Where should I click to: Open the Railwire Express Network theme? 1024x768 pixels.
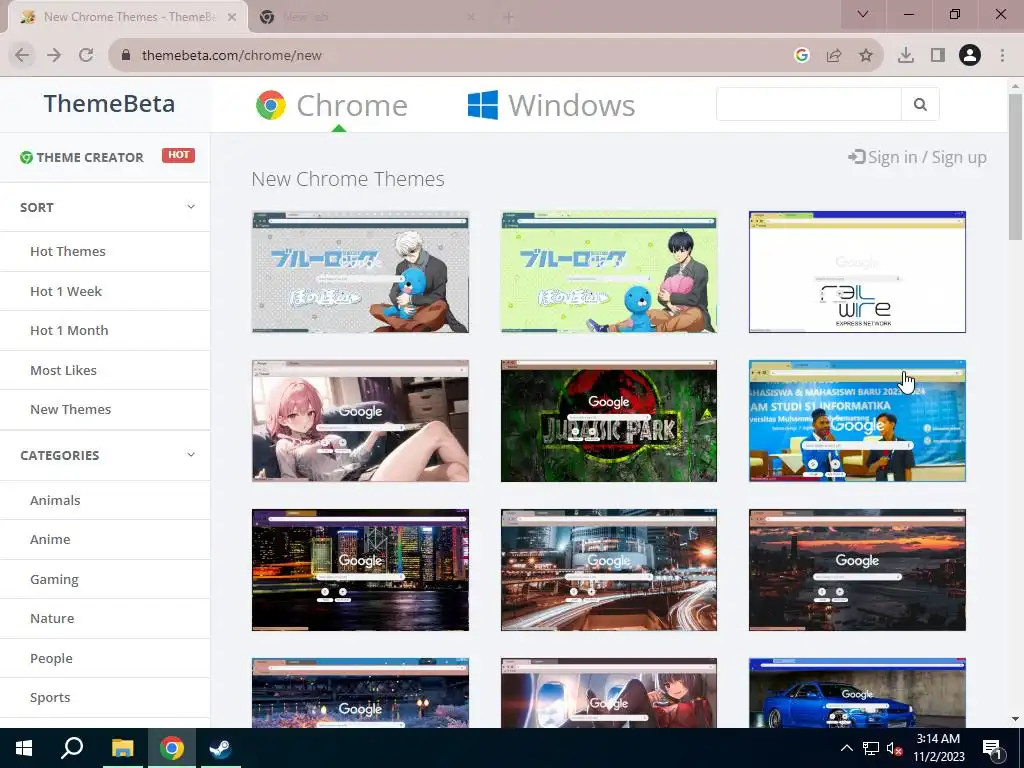point(857,272)
